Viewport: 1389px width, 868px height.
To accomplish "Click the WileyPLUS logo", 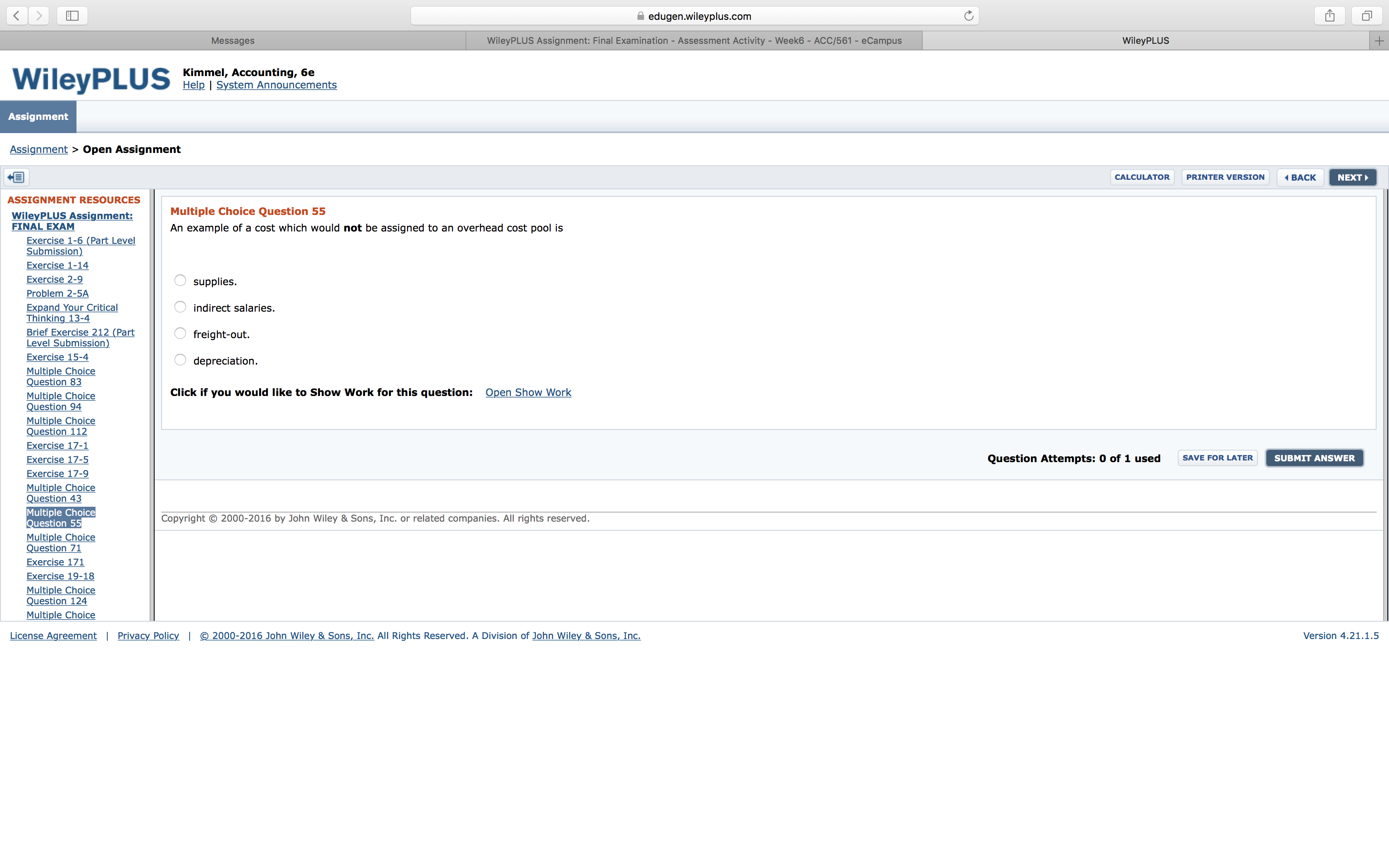I will pyautogui.click(x=91, y=79).
